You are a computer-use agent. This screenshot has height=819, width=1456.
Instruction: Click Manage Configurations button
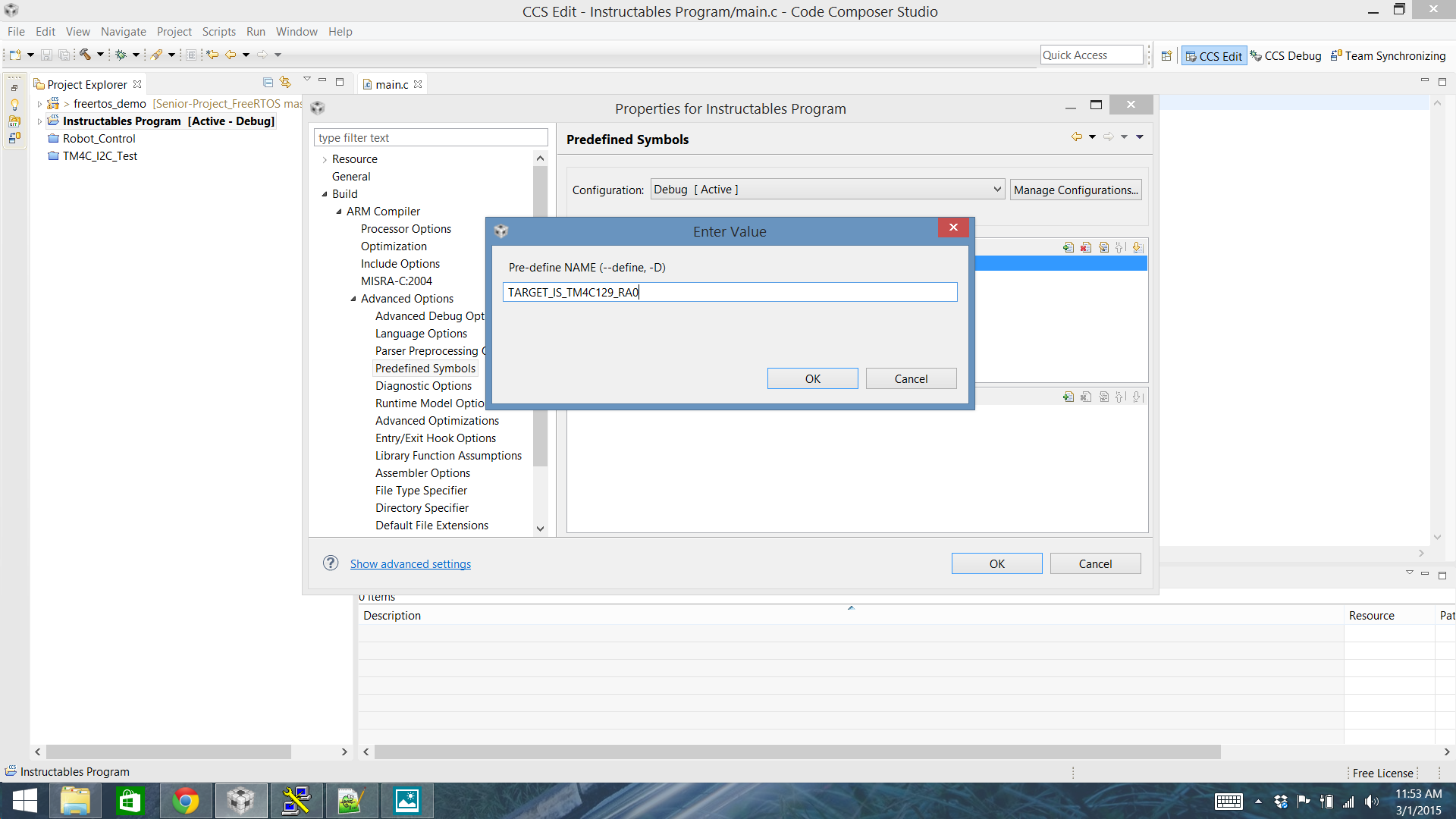point(1075,190)
